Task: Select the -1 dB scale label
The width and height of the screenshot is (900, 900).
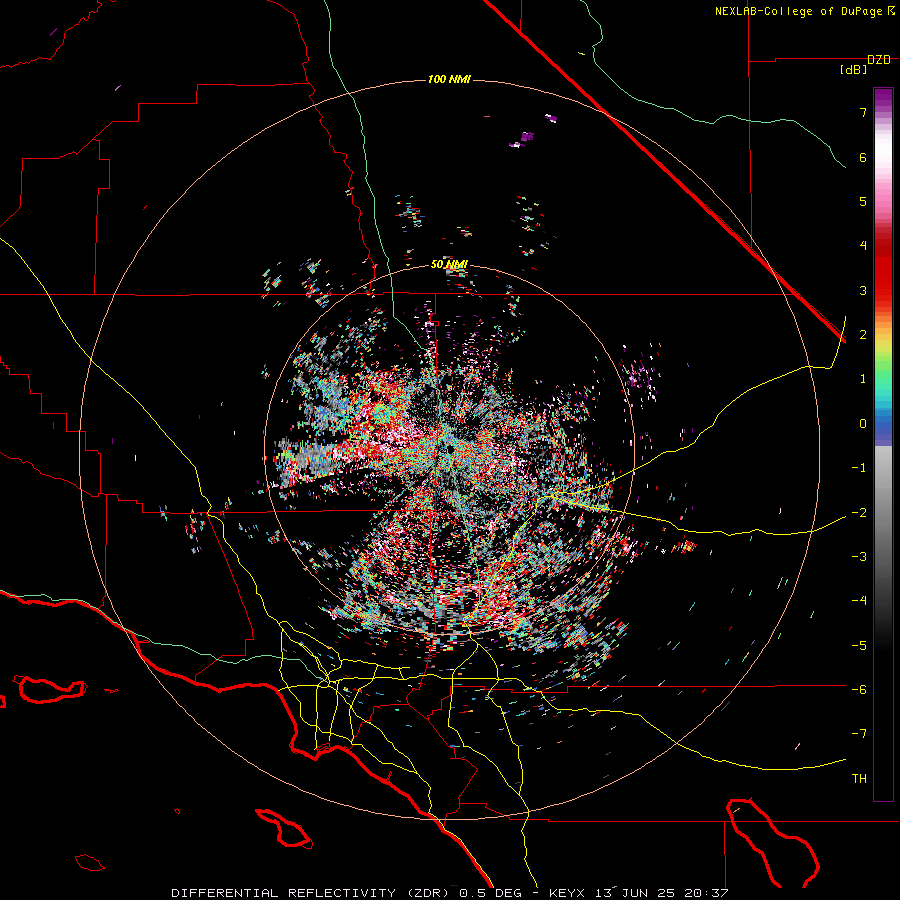Action: [x=859, y=468]
